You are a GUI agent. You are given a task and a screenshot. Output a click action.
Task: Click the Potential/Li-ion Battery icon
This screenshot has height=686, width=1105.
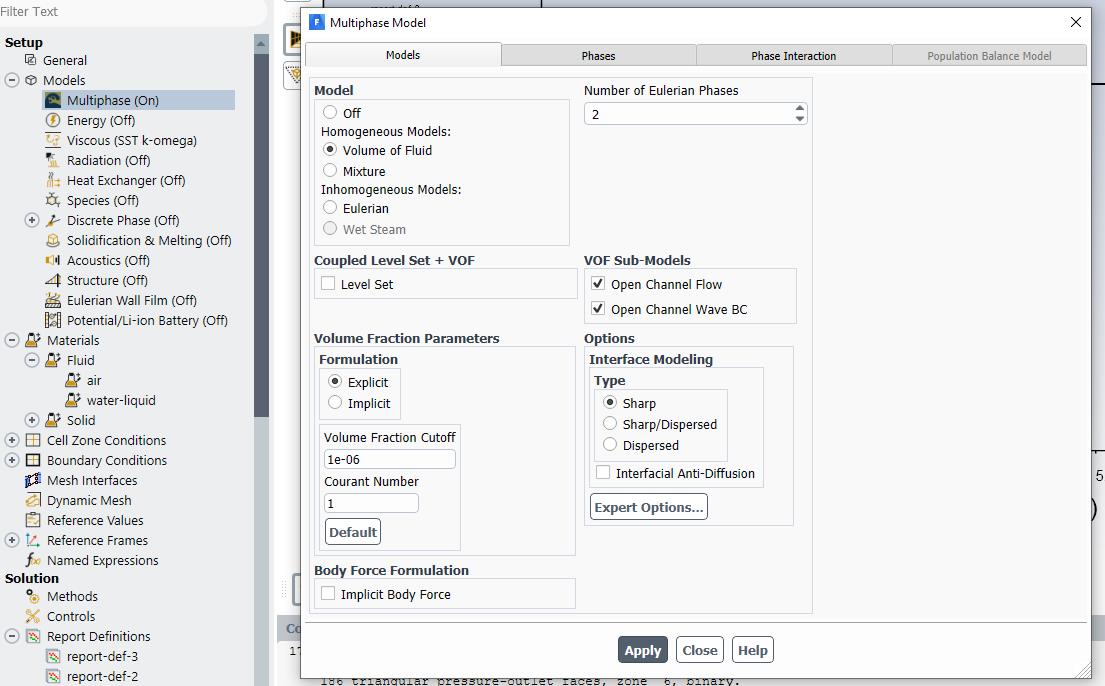click(x=53, y=320)
